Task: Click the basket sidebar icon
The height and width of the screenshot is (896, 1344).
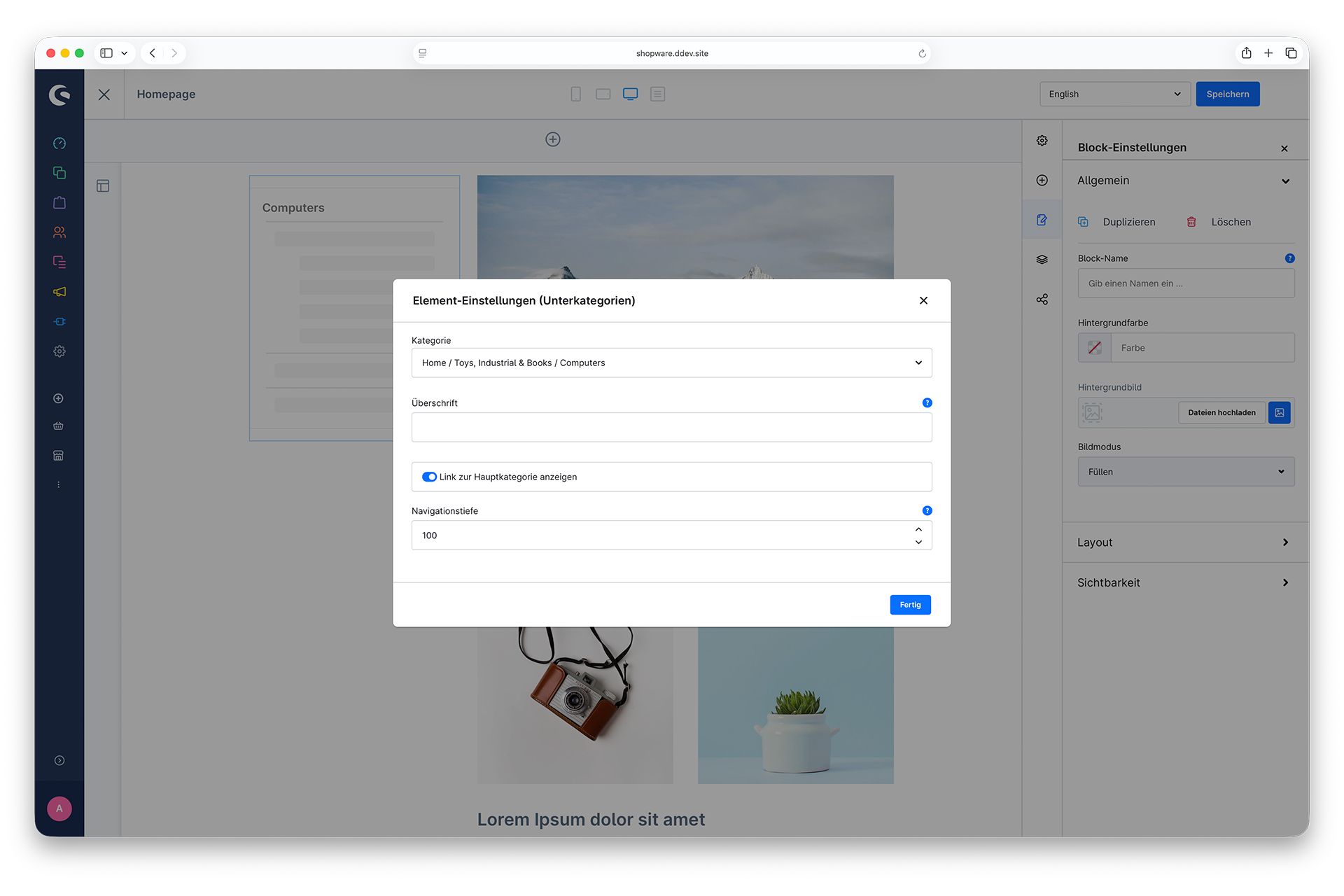Action: tap(59, 426)
